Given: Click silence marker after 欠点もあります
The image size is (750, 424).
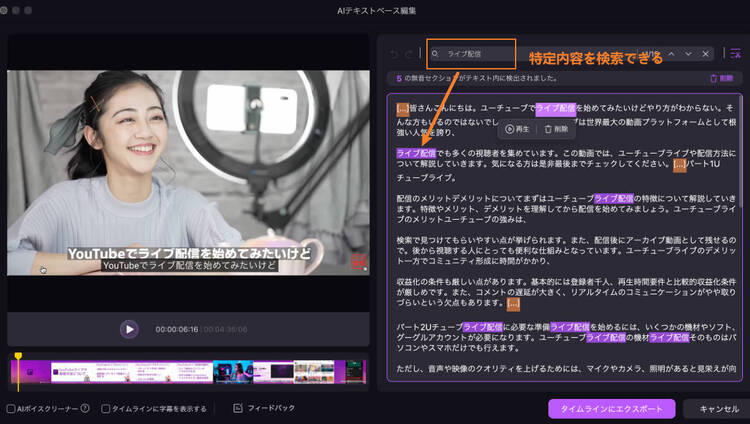Looking at the screenshot, I should 513,303.
